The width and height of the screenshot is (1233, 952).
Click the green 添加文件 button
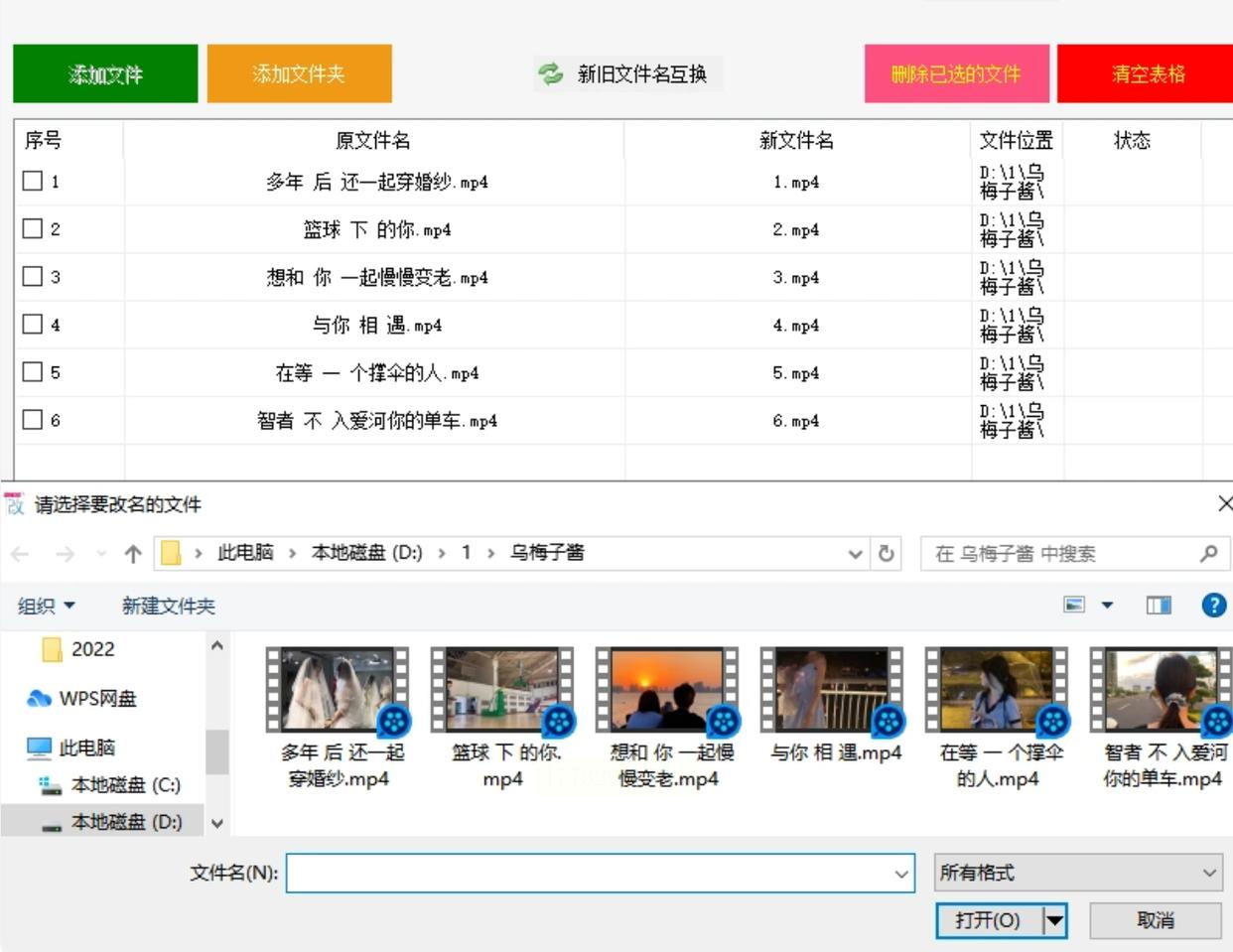[105, 73]
